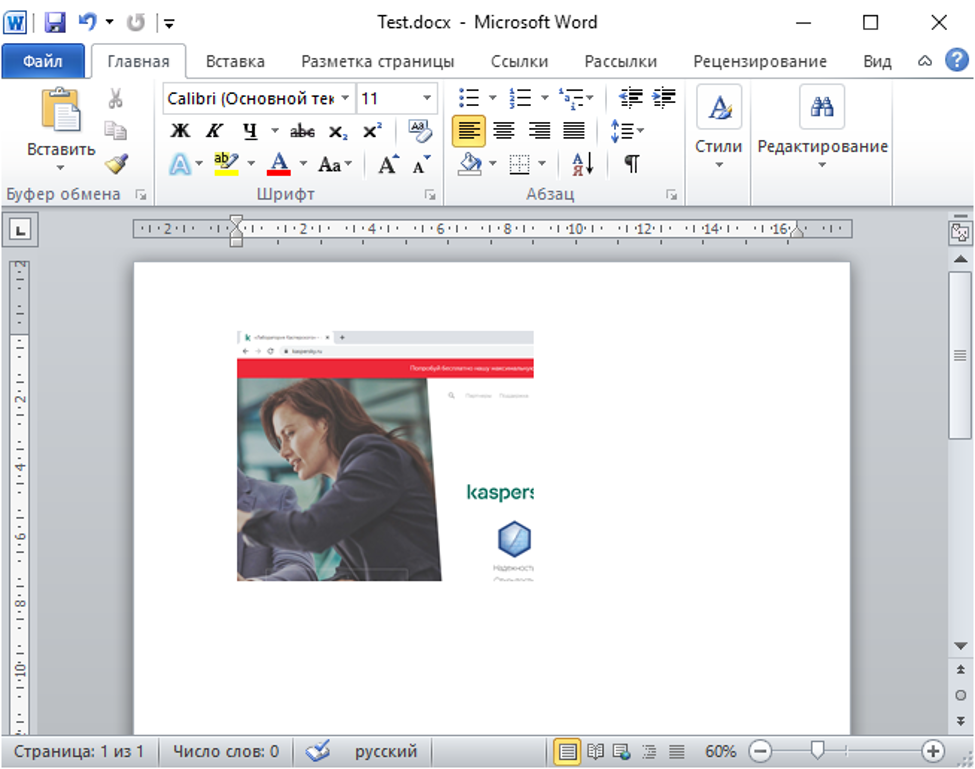The height and width of the screenshot is (769, 975).
Task: Click the русский language button in status bar
Action: [386, 751]
